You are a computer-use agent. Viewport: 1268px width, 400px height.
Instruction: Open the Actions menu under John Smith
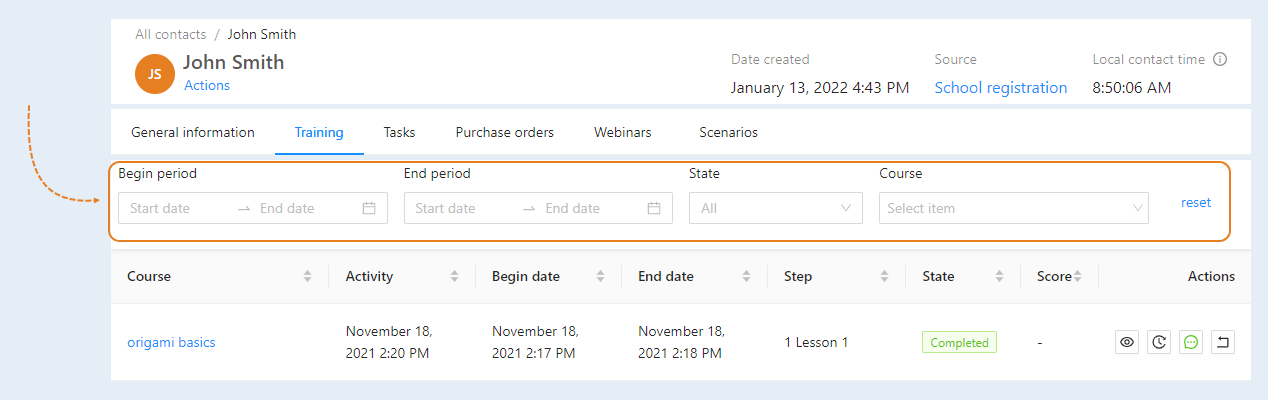207,86
